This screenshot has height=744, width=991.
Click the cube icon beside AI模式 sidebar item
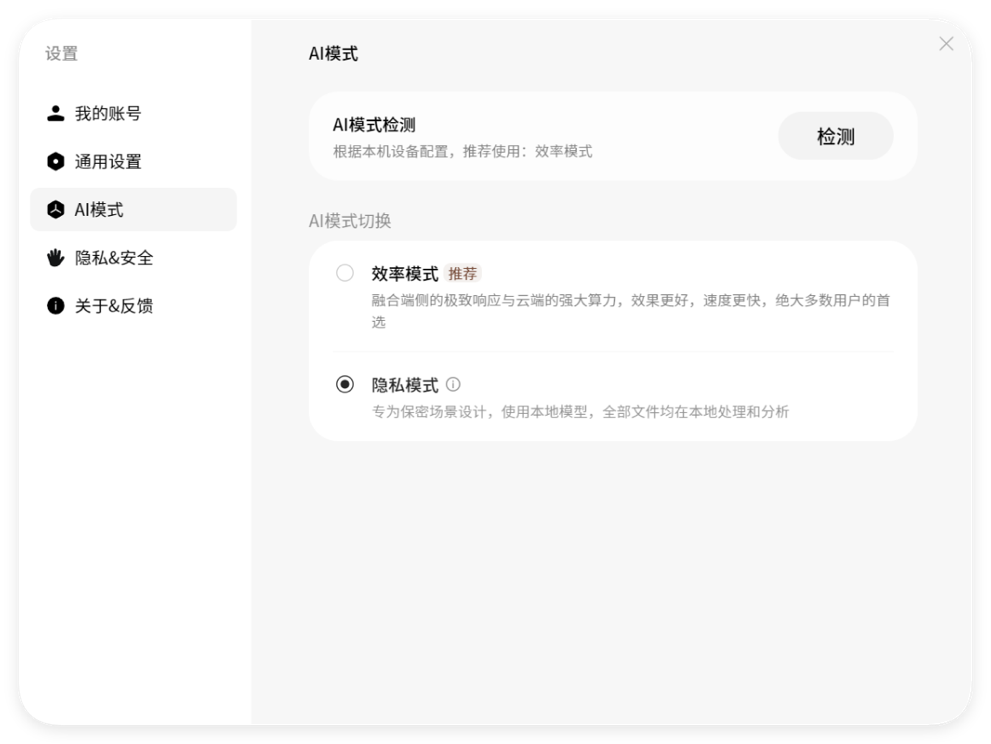tap(56, 209)
